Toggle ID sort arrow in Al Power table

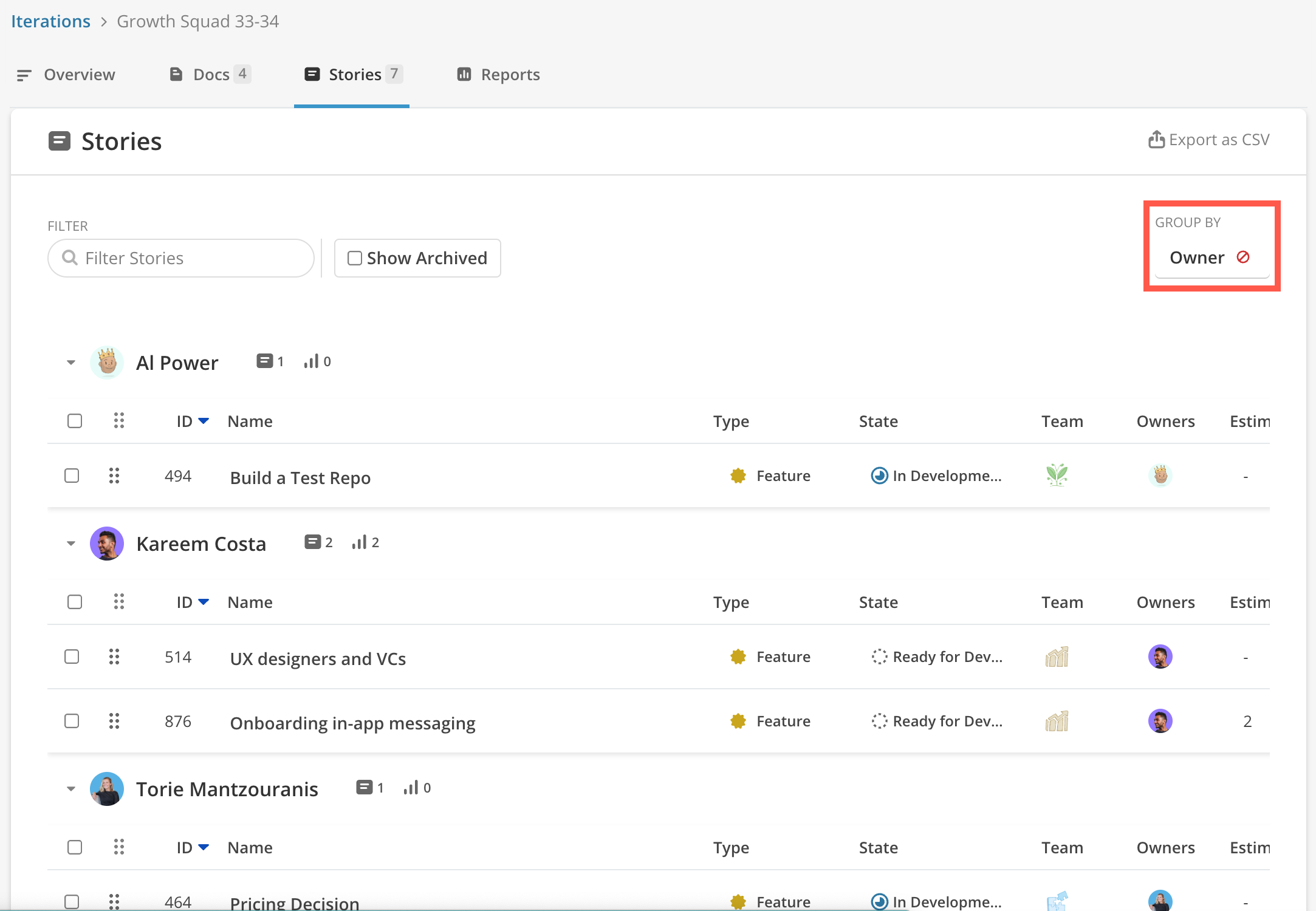[x=204, y=421]
